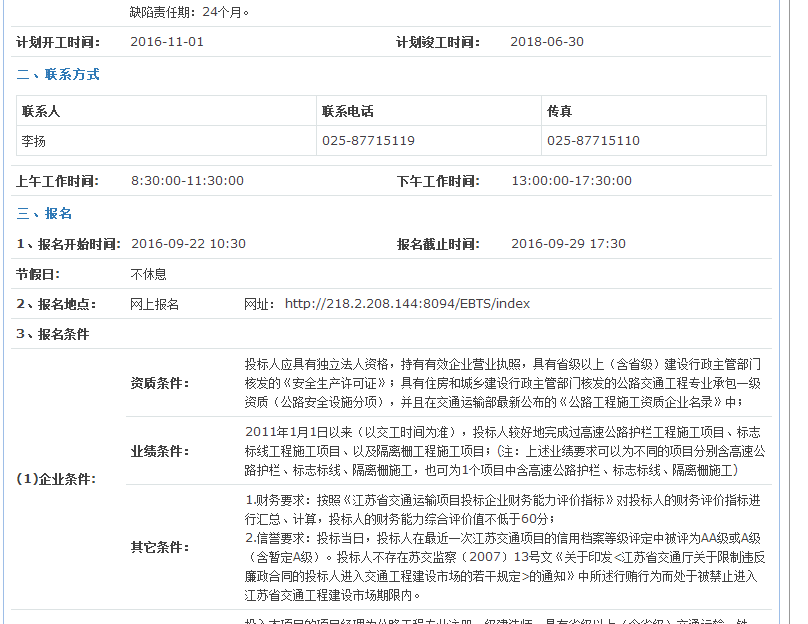Open the online registration URL 218.2.208.144:8094

pyautogui.click(x=407, y=304)
